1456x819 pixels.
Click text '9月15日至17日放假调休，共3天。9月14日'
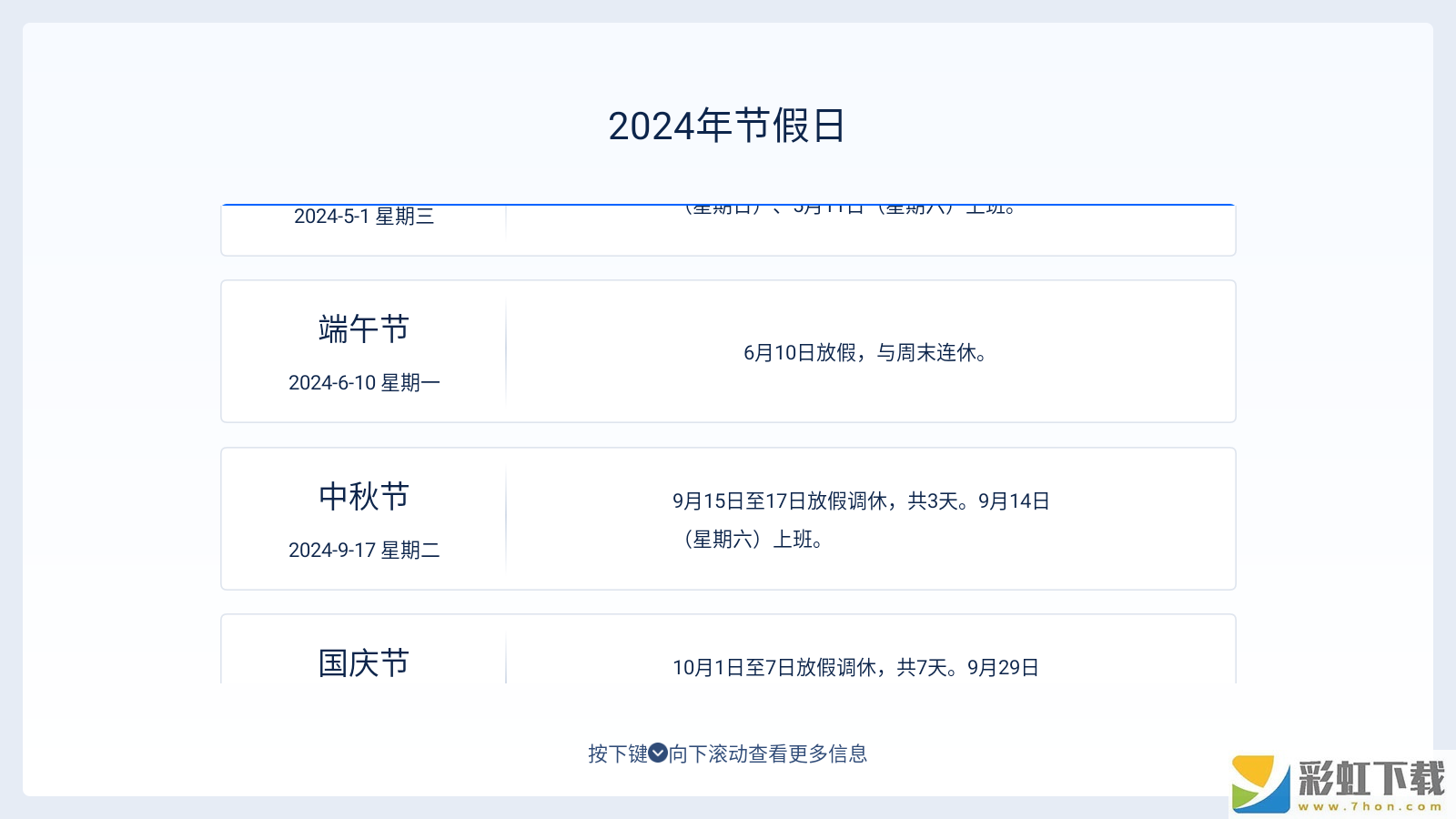[x=861, y=501]
